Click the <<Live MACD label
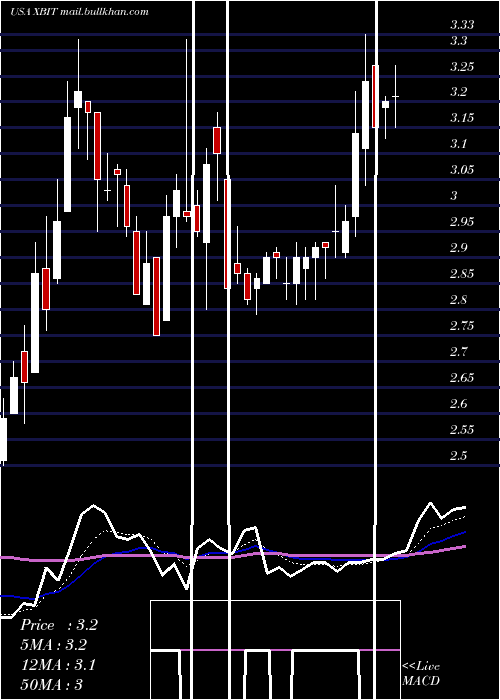The height and width of the screenshot is (700, 500). tap(421, 673)
